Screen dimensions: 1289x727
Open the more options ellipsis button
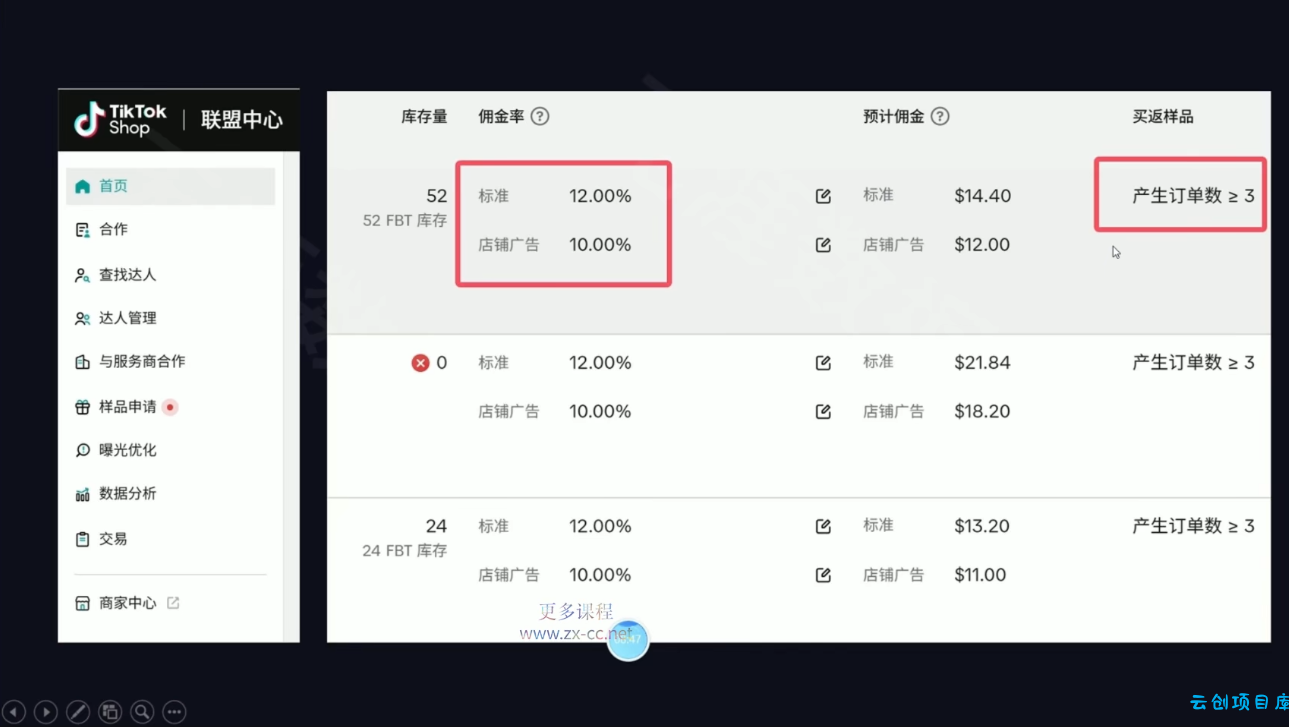[x=174, y=711]
